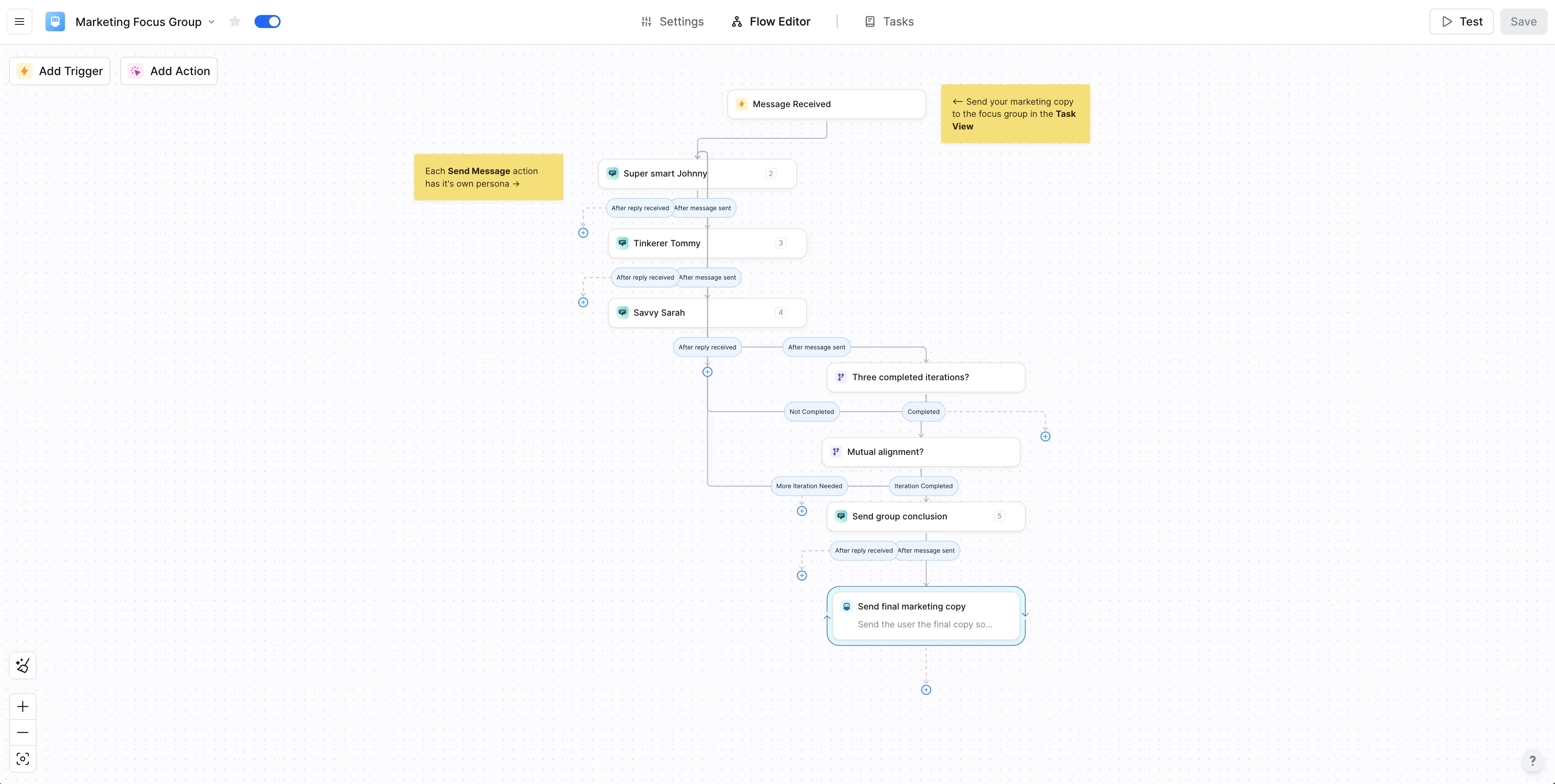Expand the Marketing Focus Group name dropdown
Image resolution: width=1555 pixels, height=784 pixels.
pos(211,22)
